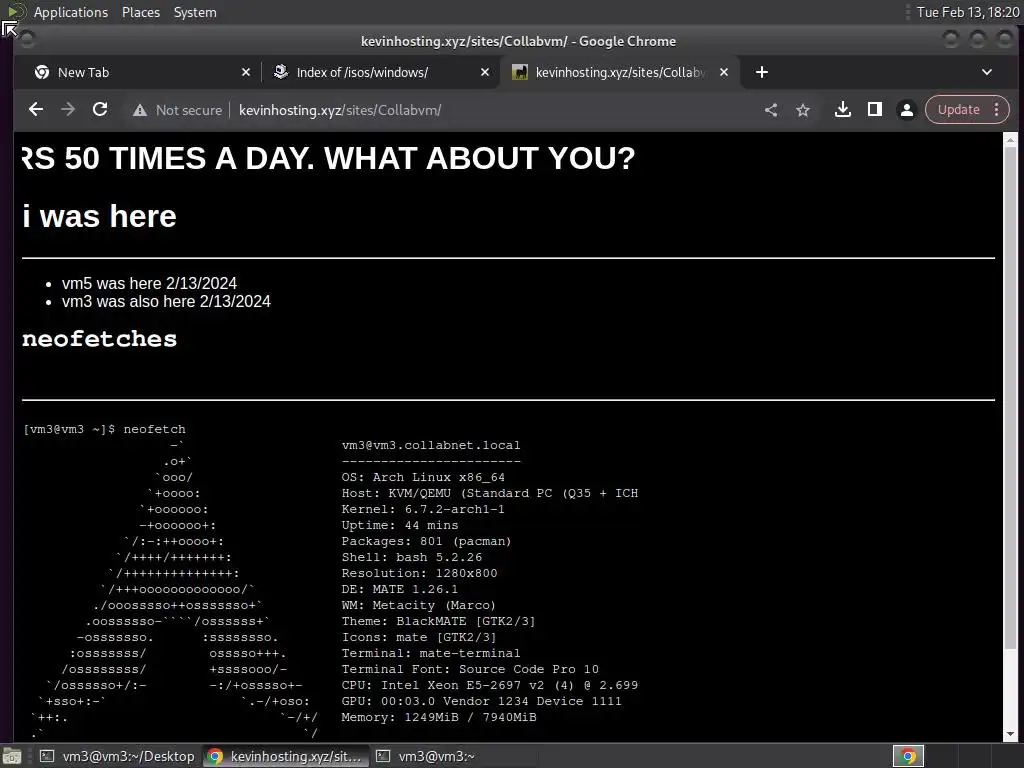Click the page scrollbar up arrow
1024x768 pixels.
(x=1010, y=140)
